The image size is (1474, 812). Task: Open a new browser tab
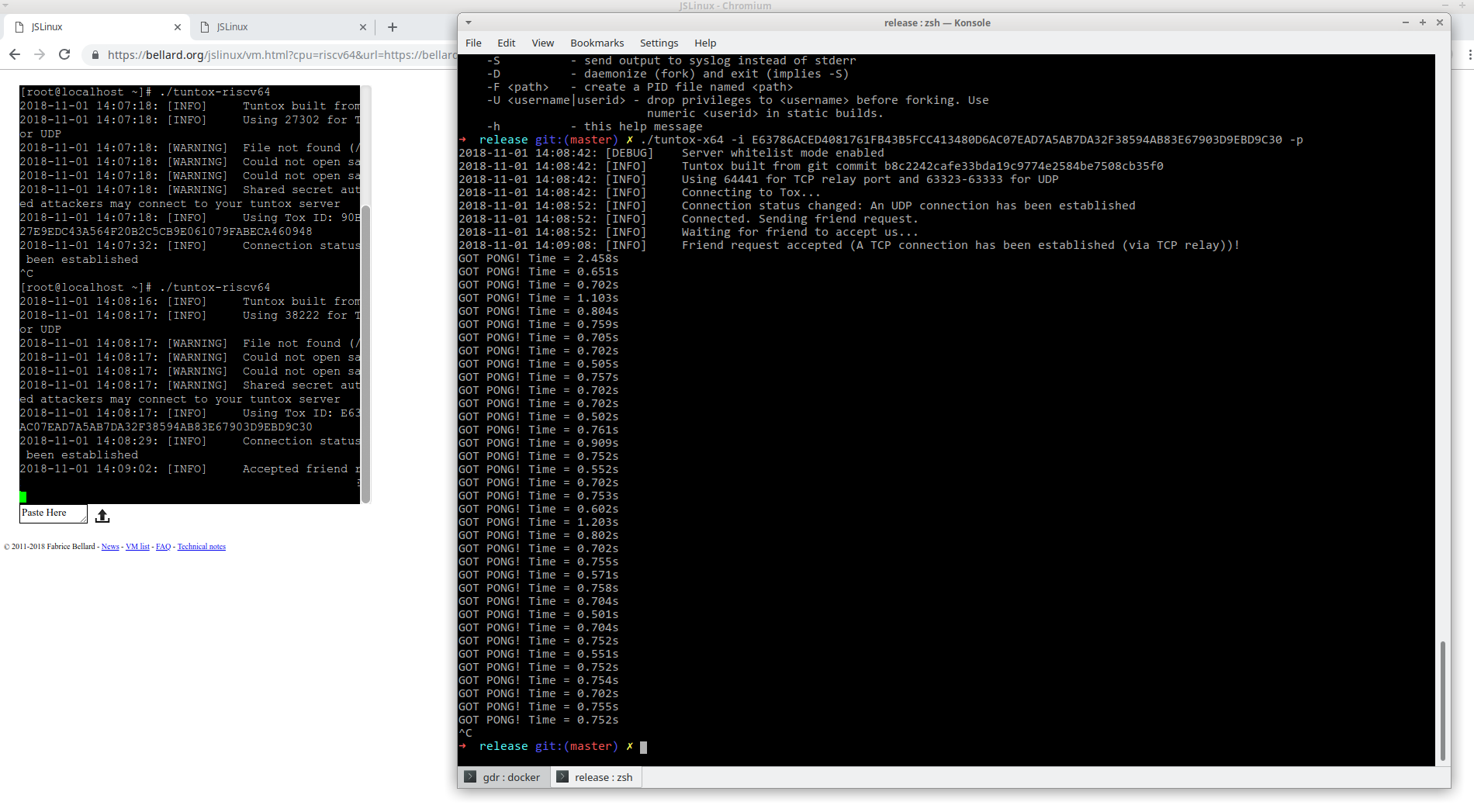pos(393,27)
